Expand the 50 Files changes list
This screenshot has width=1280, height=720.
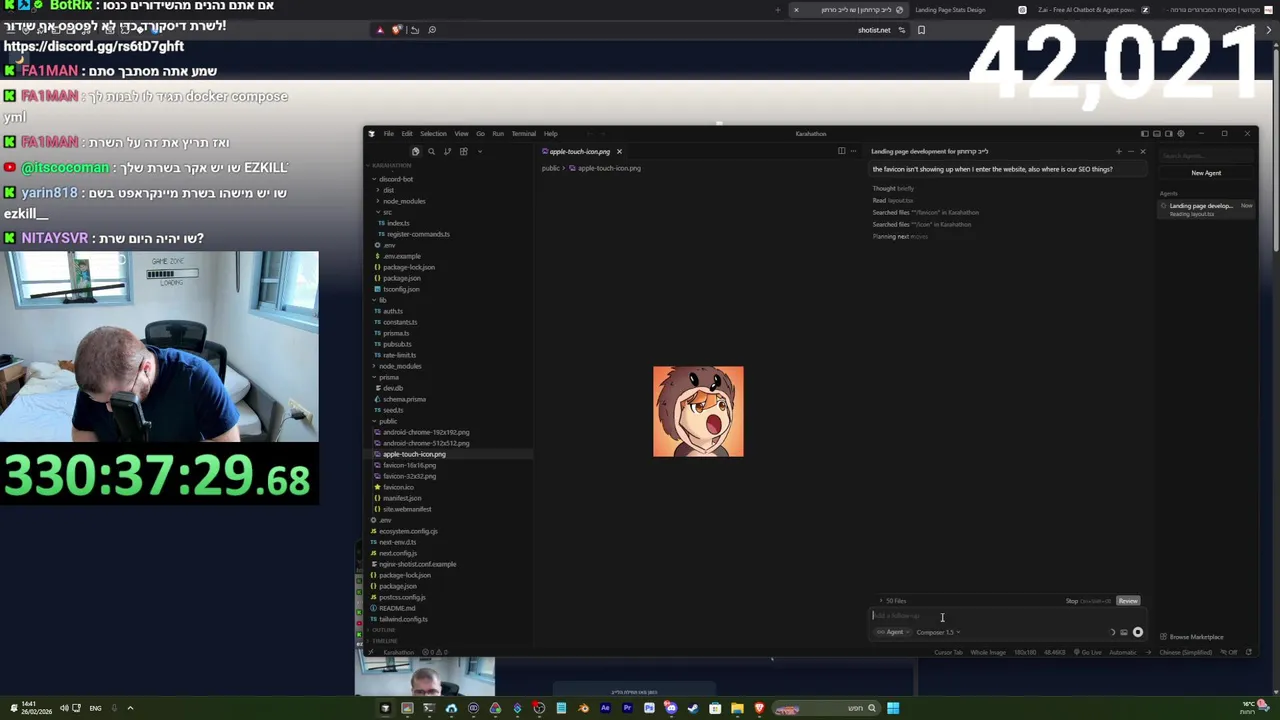point(893,601)
